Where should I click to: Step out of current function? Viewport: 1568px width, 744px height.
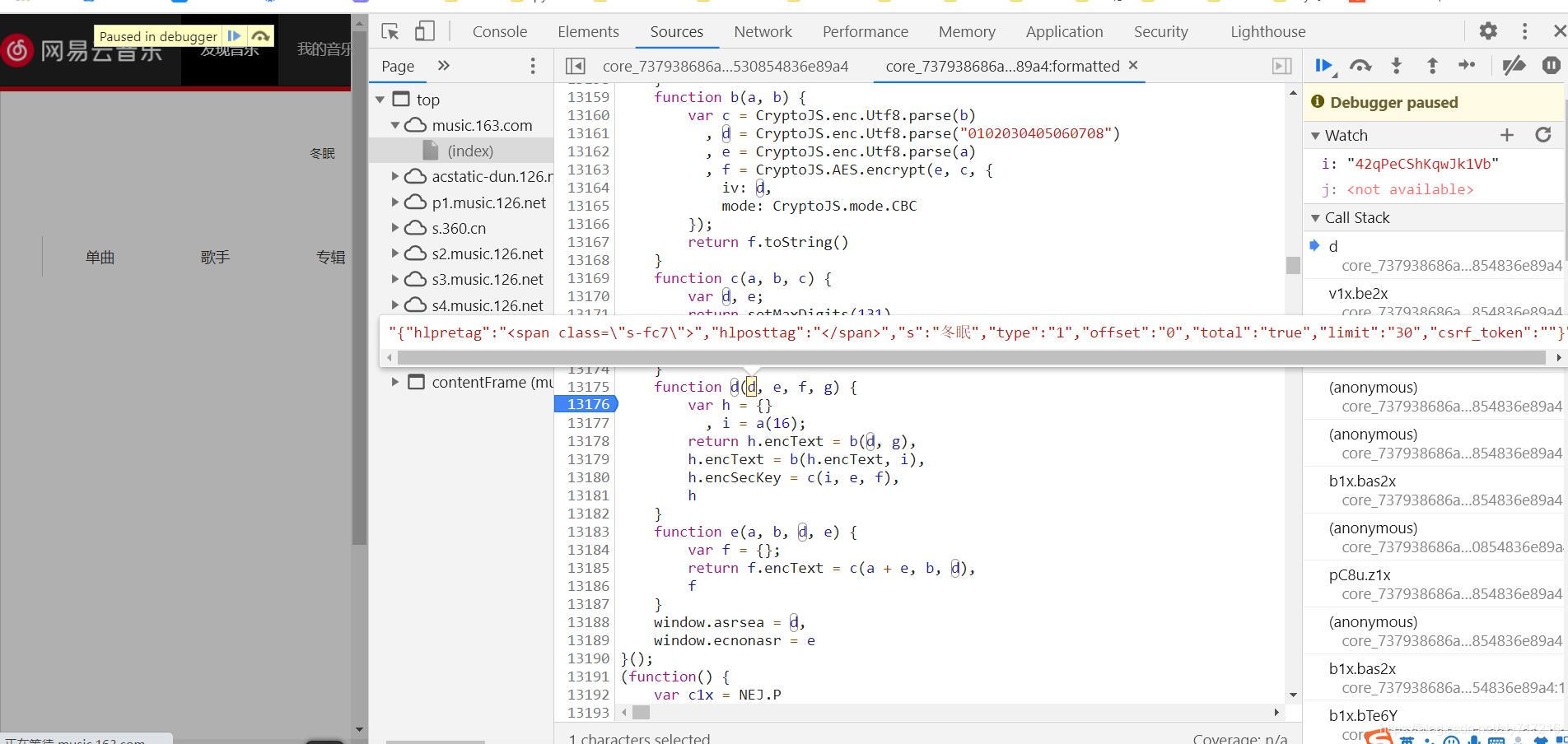(1432, 66)
